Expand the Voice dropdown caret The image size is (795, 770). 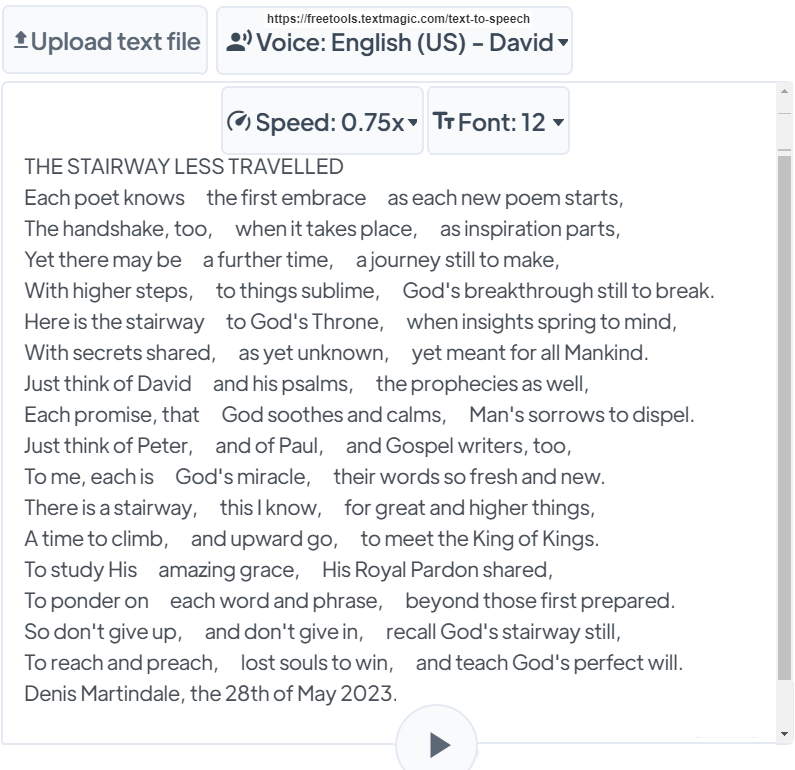[563, 43]
